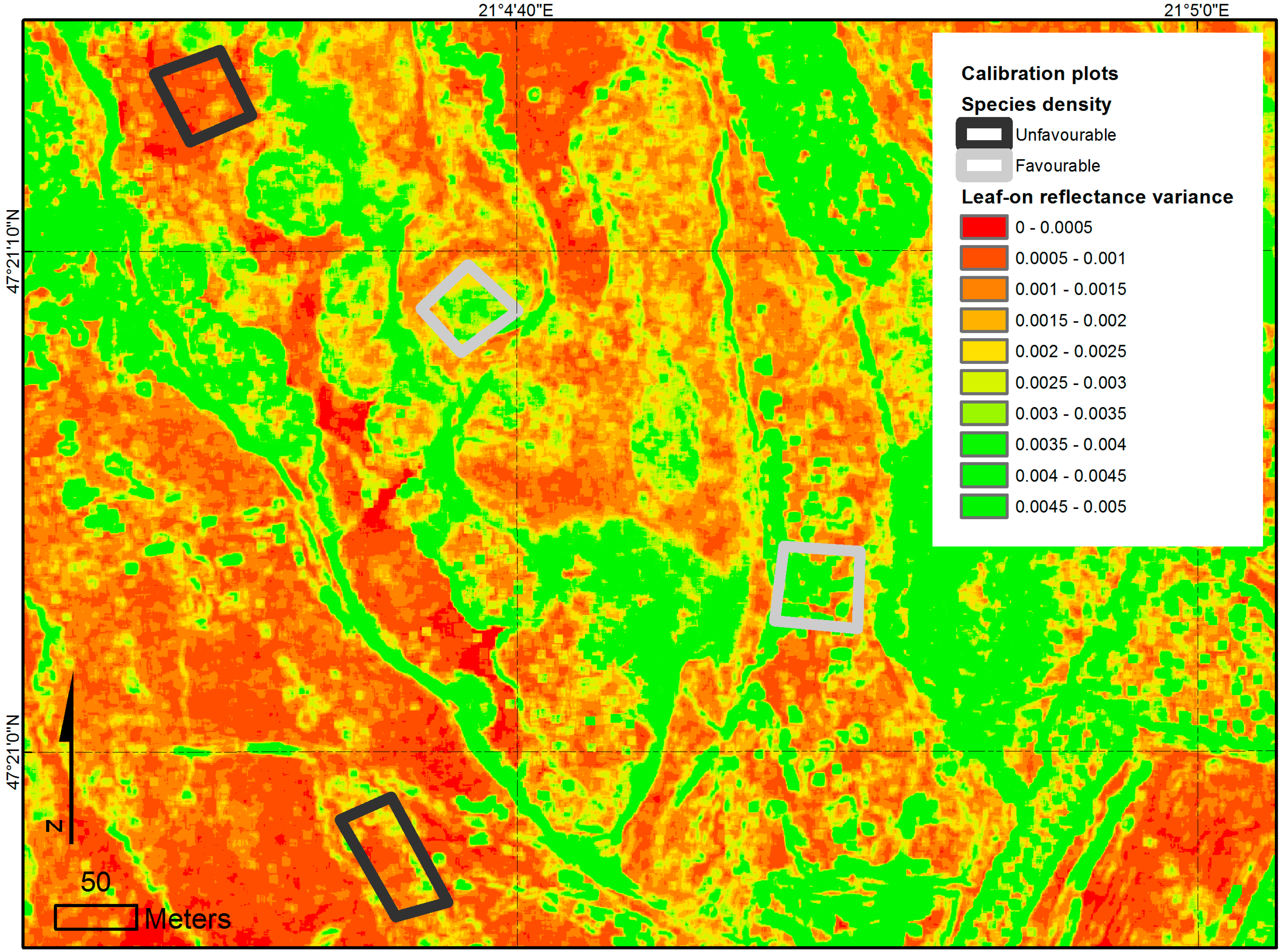1283x952 pixels.
Task: Click the grey Favourable legend symbol
Action: (x=984, y=165)
